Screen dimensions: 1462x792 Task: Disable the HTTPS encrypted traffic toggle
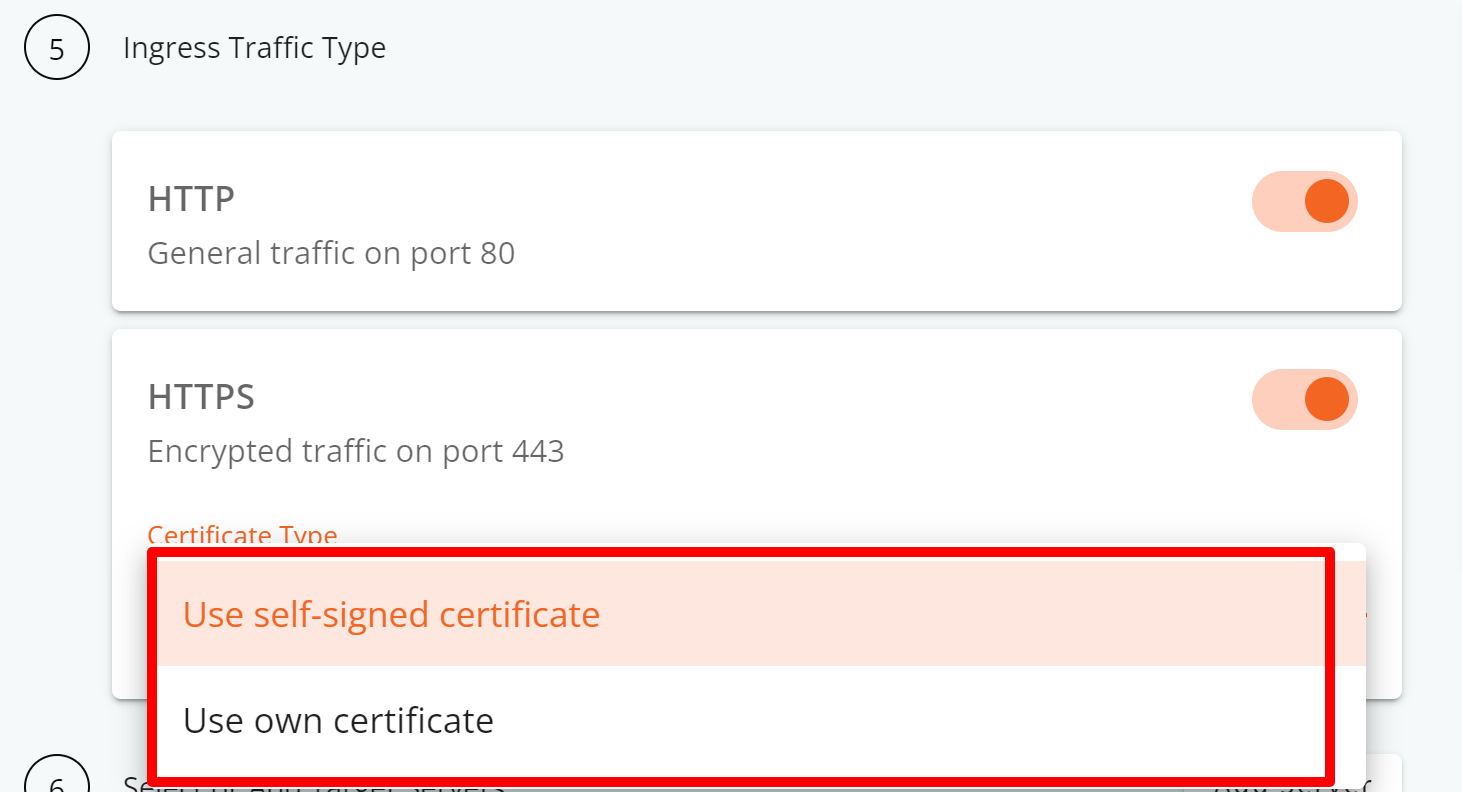click(1304, 399)
